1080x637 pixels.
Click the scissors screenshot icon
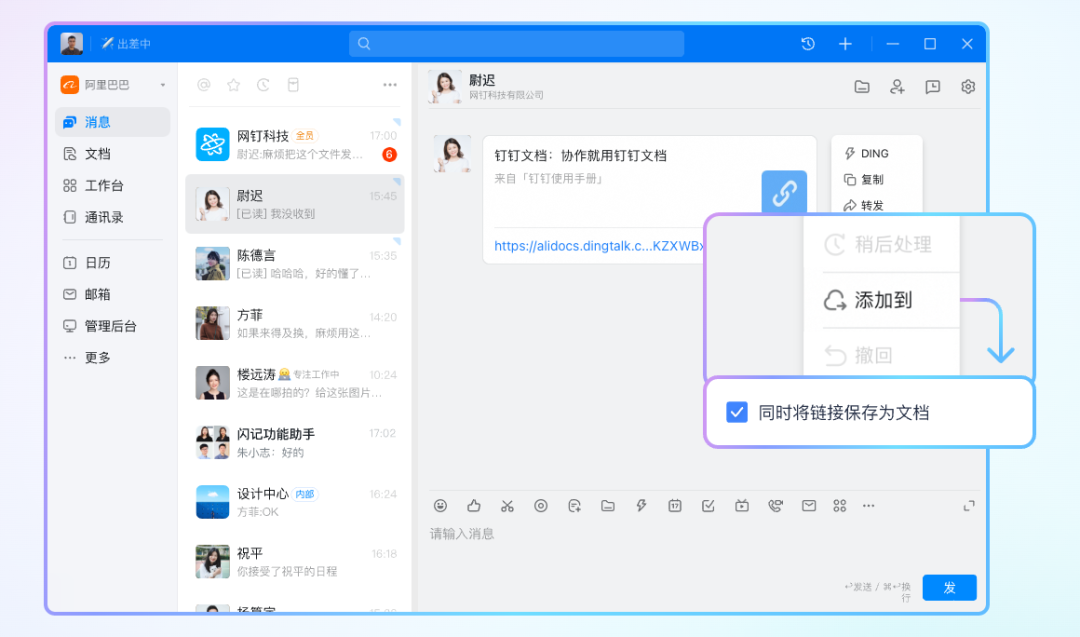pos(507,506)
